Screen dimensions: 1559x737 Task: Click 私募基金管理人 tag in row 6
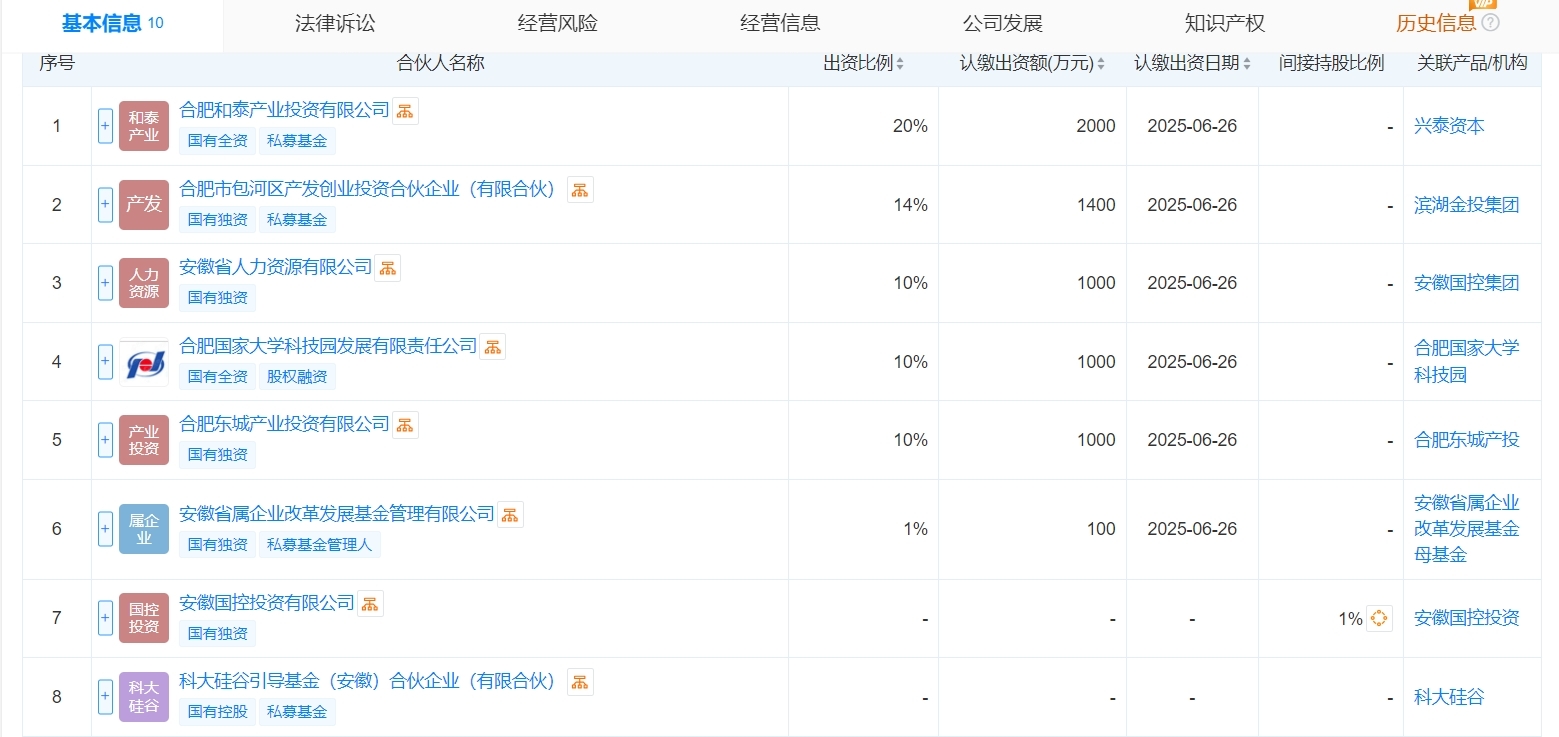tap(319, 545)
